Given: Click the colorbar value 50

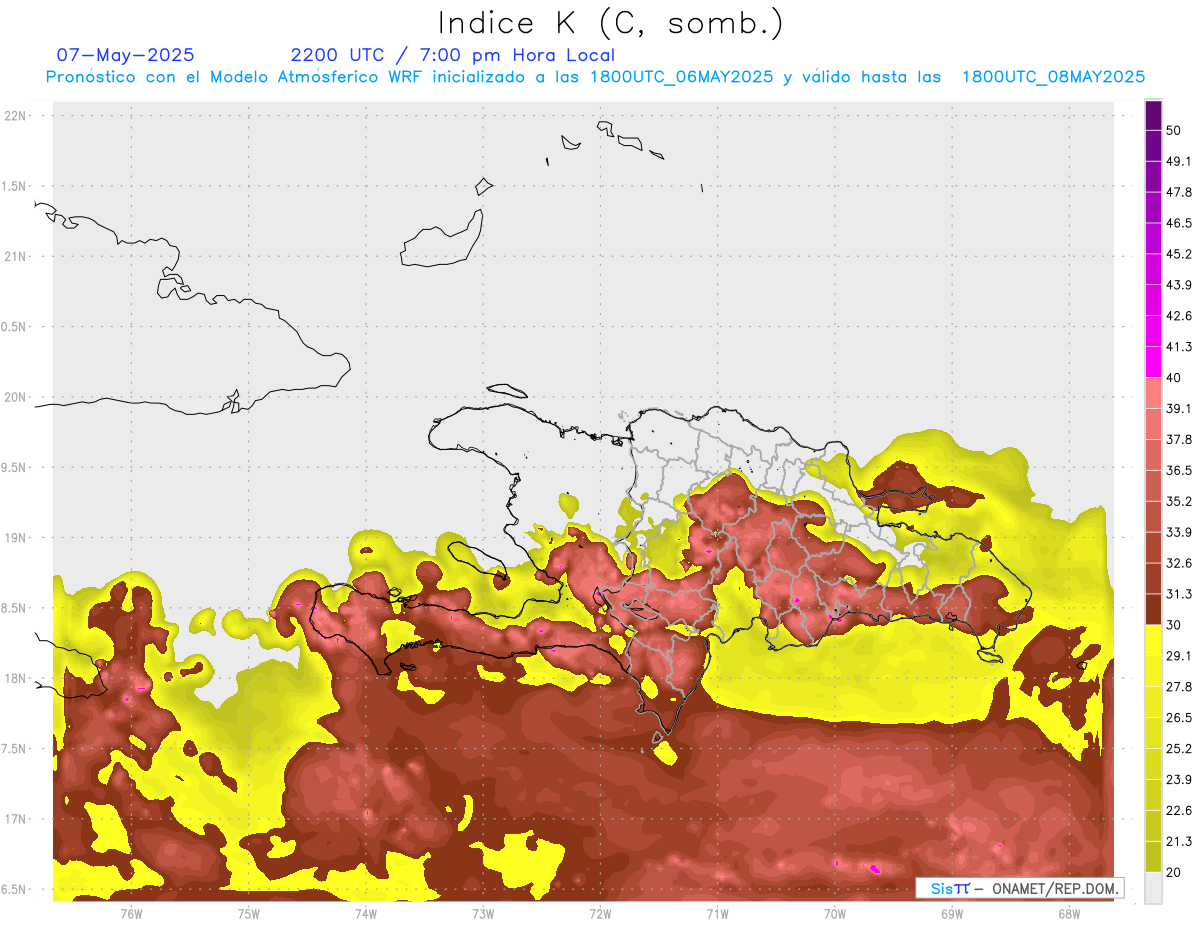Looking at the screenshot, I should tap(1174, 130).
